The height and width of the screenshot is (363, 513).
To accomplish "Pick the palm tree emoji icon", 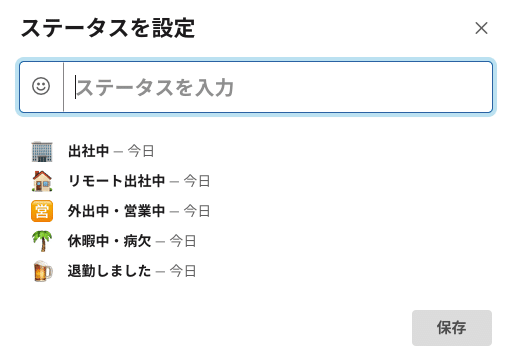I will 42,241.
